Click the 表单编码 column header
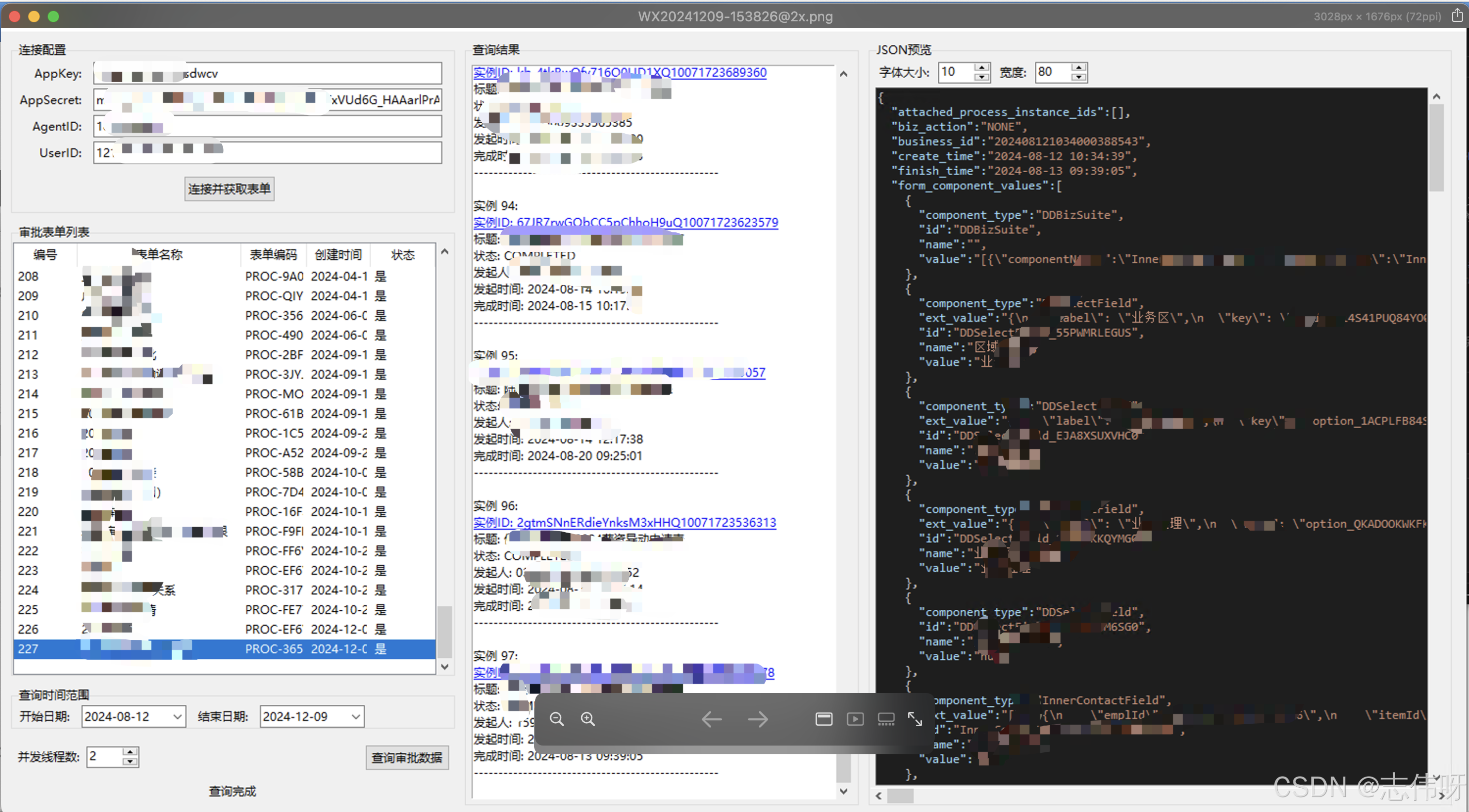 pos(273,254)
